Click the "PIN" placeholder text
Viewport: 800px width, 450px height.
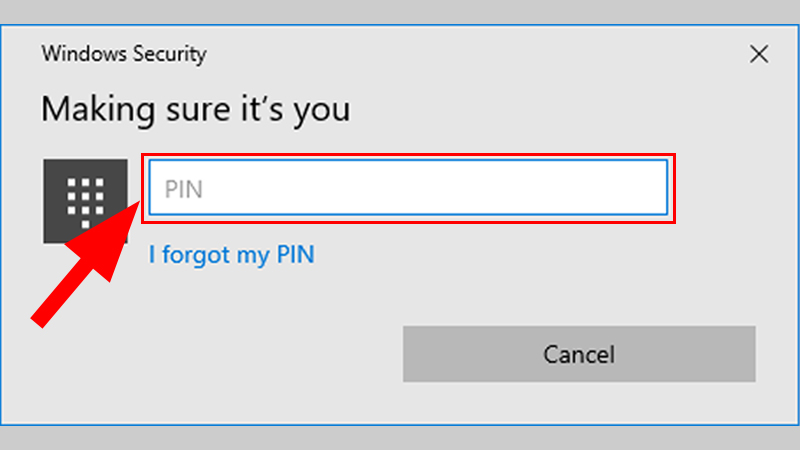[x=184, y=189]
